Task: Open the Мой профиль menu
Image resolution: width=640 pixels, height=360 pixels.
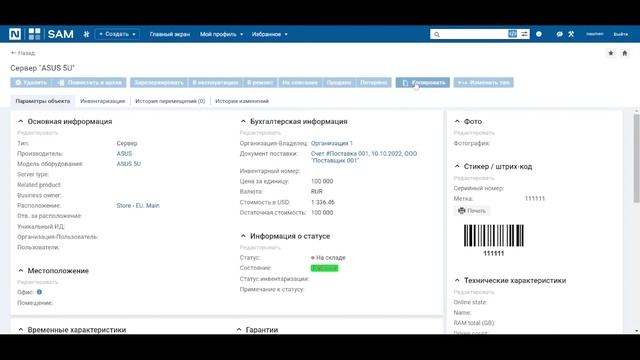Action: [221, 34]
